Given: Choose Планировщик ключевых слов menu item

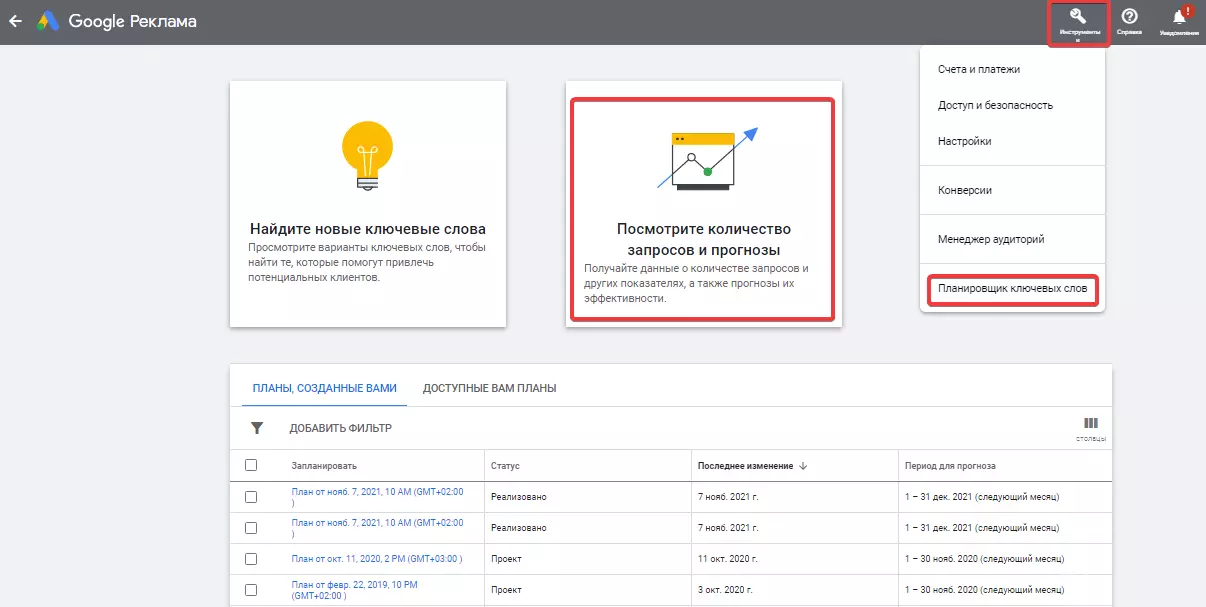Looking at the screenshot, I should (1012, 291).
